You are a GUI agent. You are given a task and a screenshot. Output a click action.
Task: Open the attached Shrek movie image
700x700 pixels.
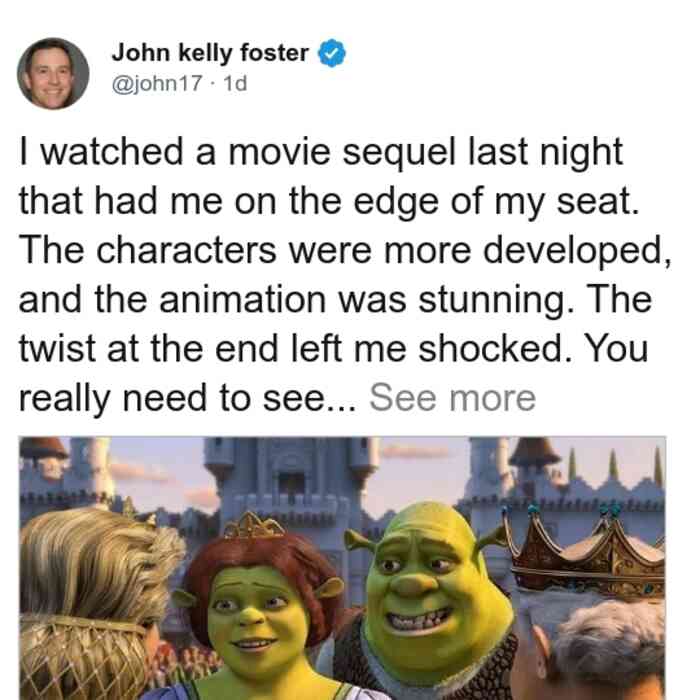342,568
